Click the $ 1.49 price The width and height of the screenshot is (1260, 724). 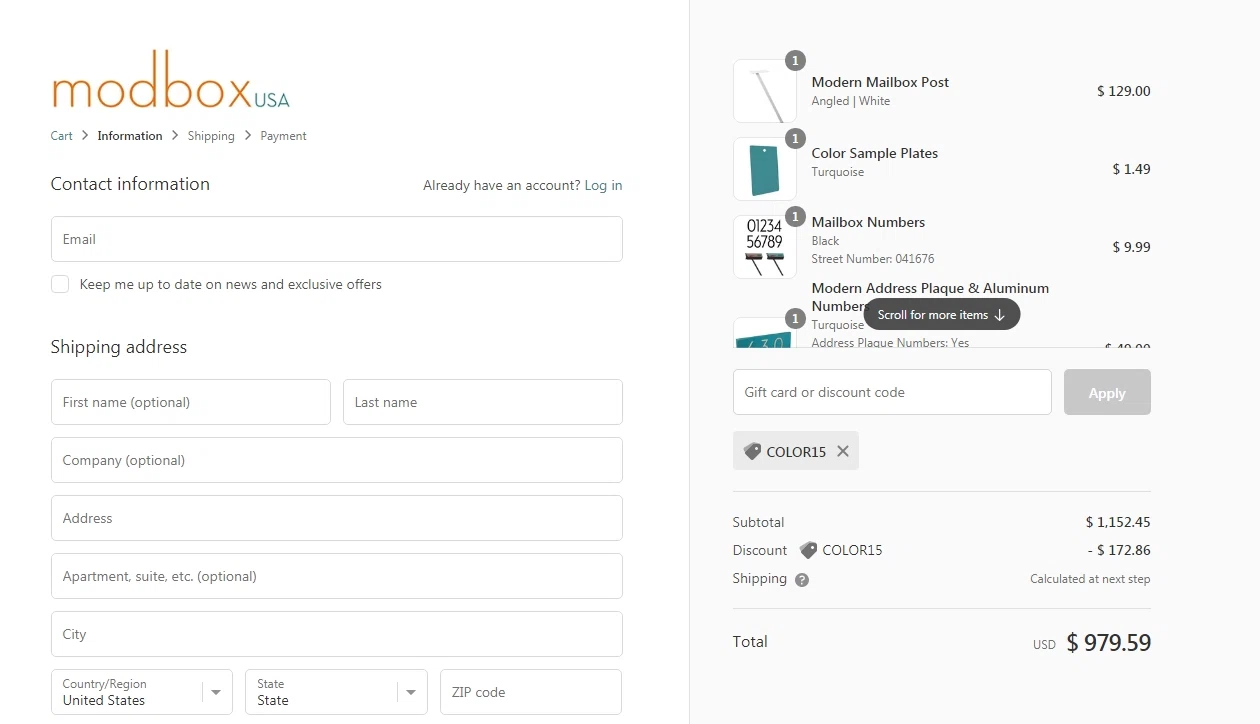click(x=1132, y=169)
